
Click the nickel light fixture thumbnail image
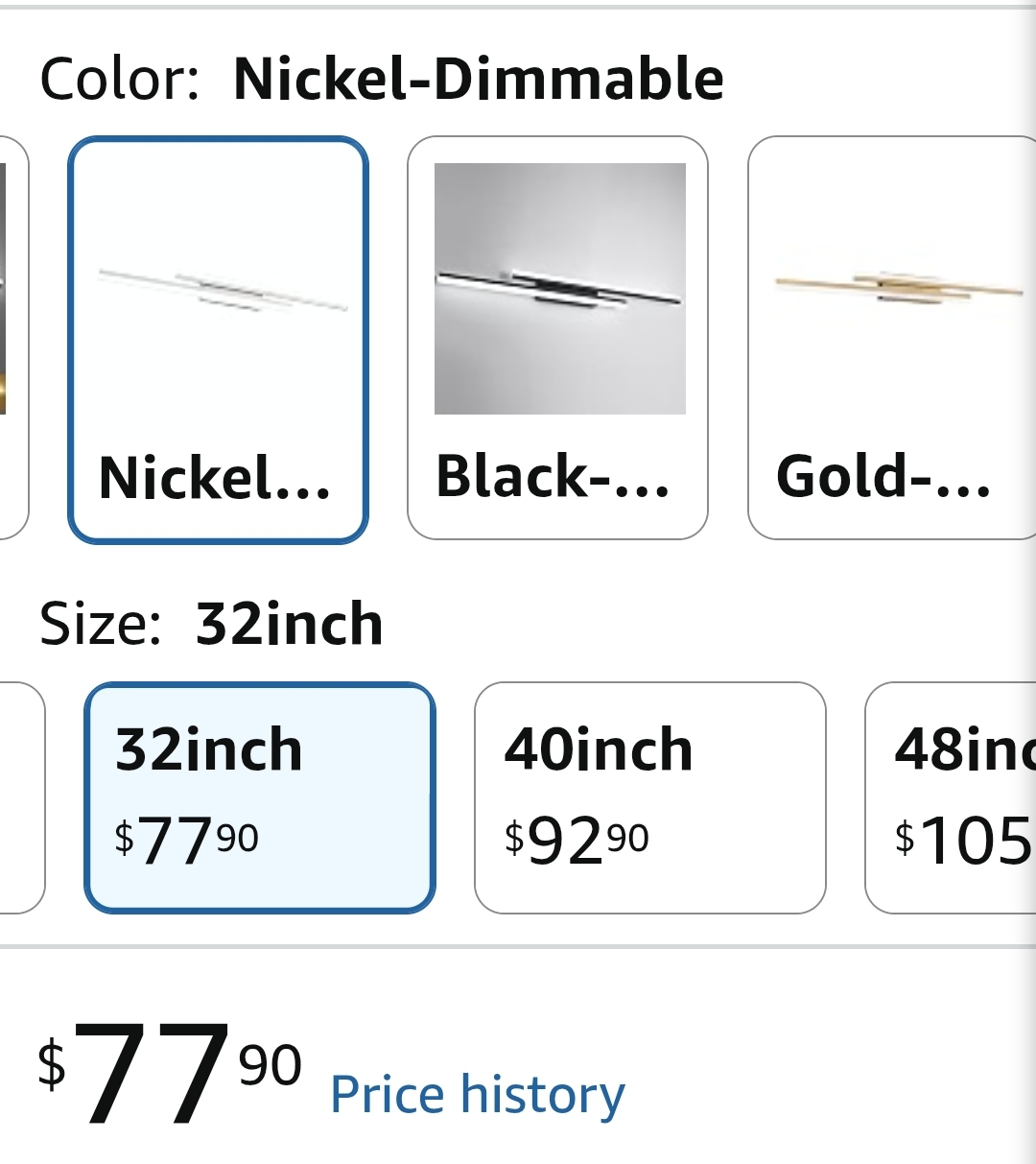[x=222, y=292]
